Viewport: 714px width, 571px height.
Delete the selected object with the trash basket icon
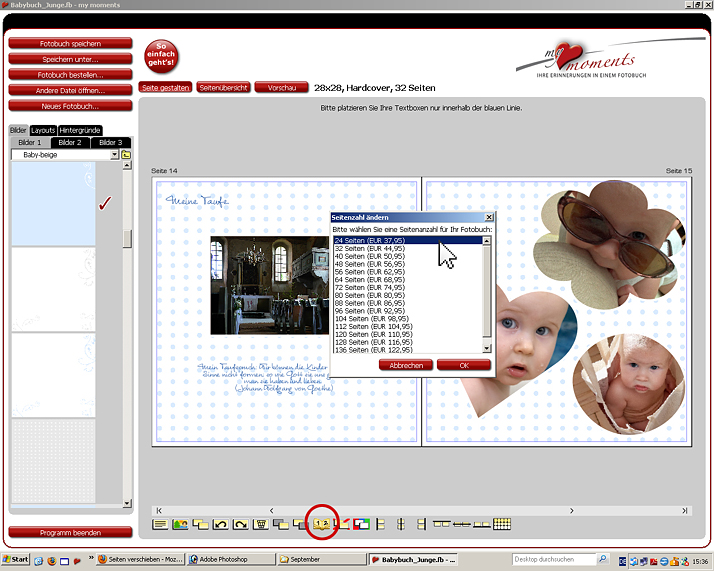(260, 525)
